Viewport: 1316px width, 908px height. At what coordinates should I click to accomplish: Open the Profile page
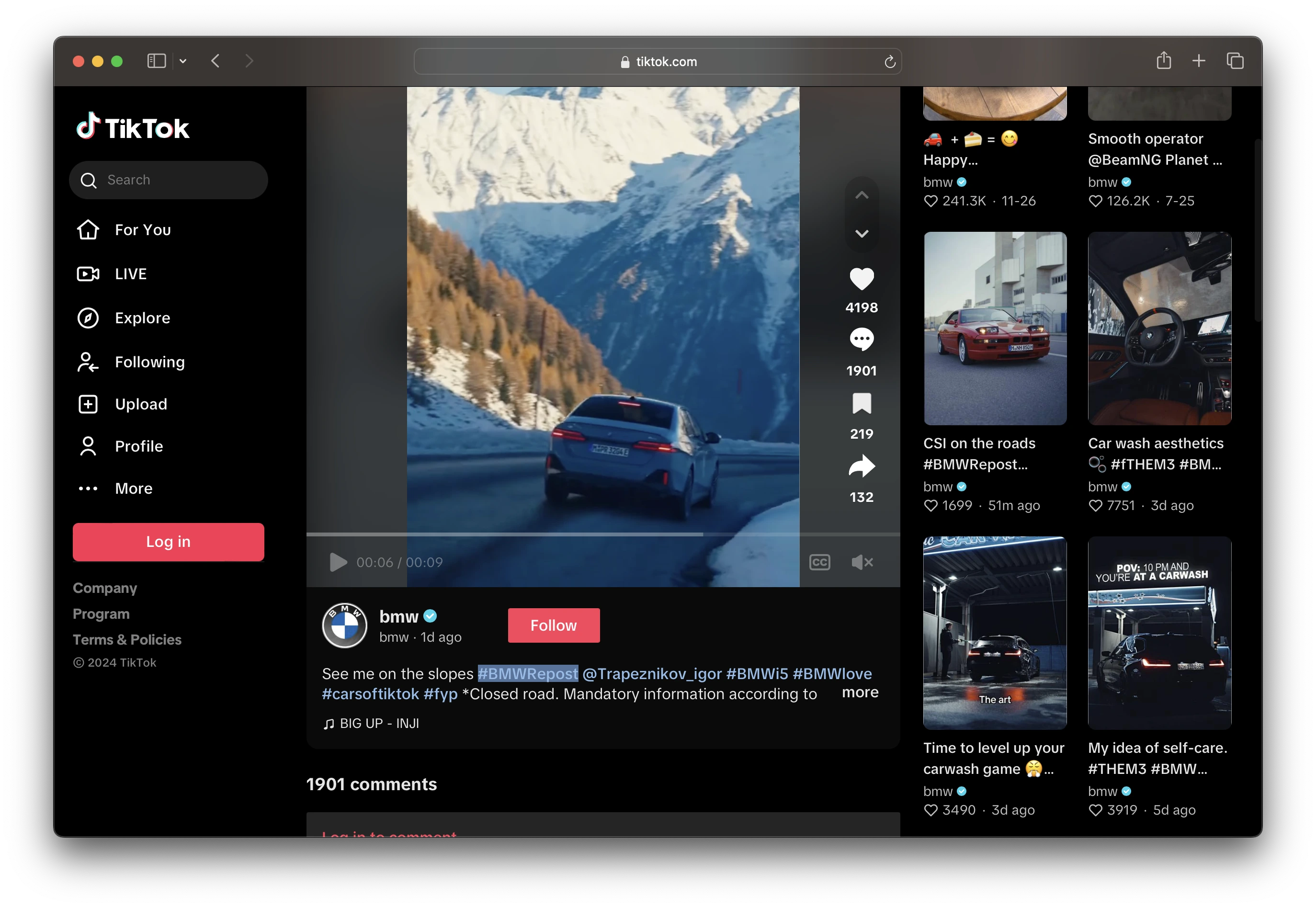[x=120, y=446]
